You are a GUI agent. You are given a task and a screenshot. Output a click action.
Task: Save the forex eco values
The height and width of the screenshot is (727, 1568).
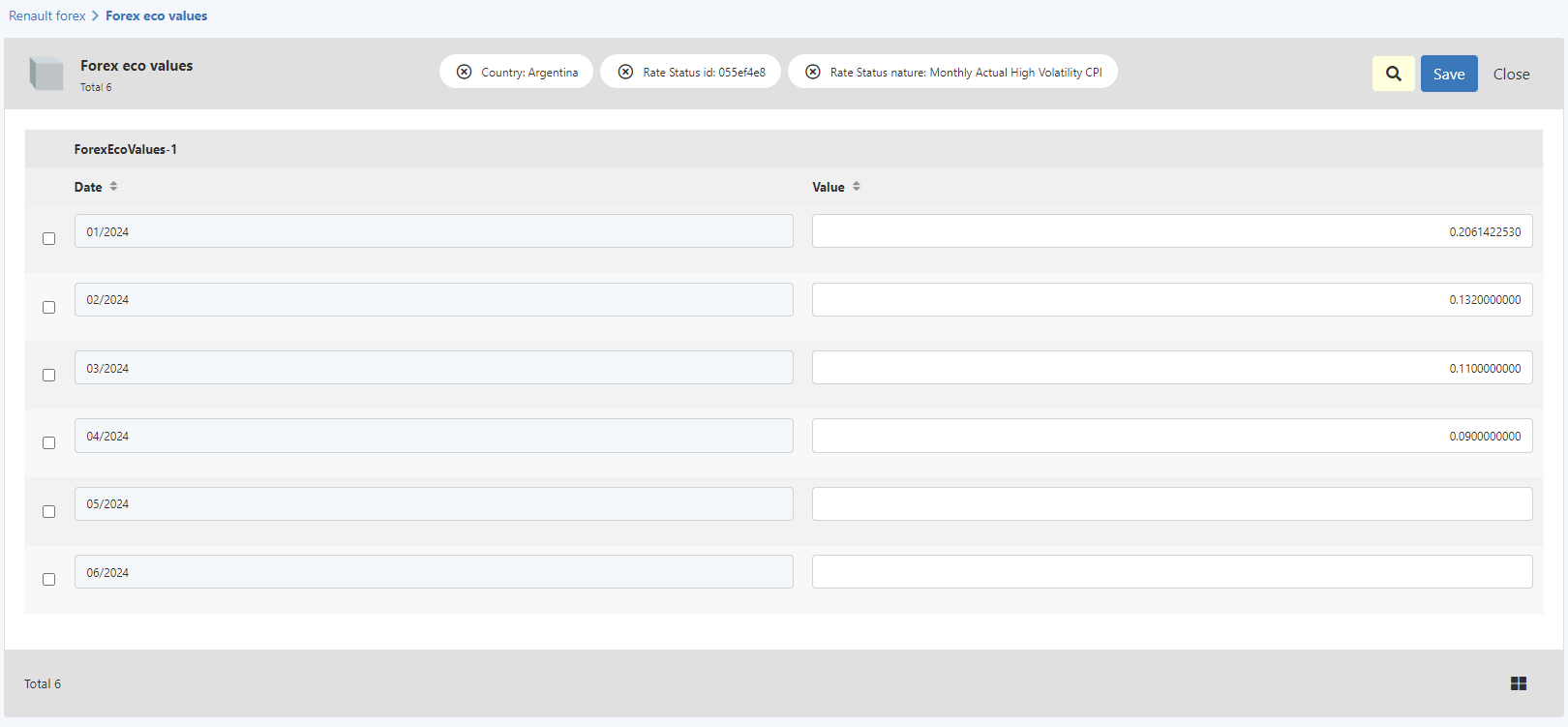coord(1449,74)
